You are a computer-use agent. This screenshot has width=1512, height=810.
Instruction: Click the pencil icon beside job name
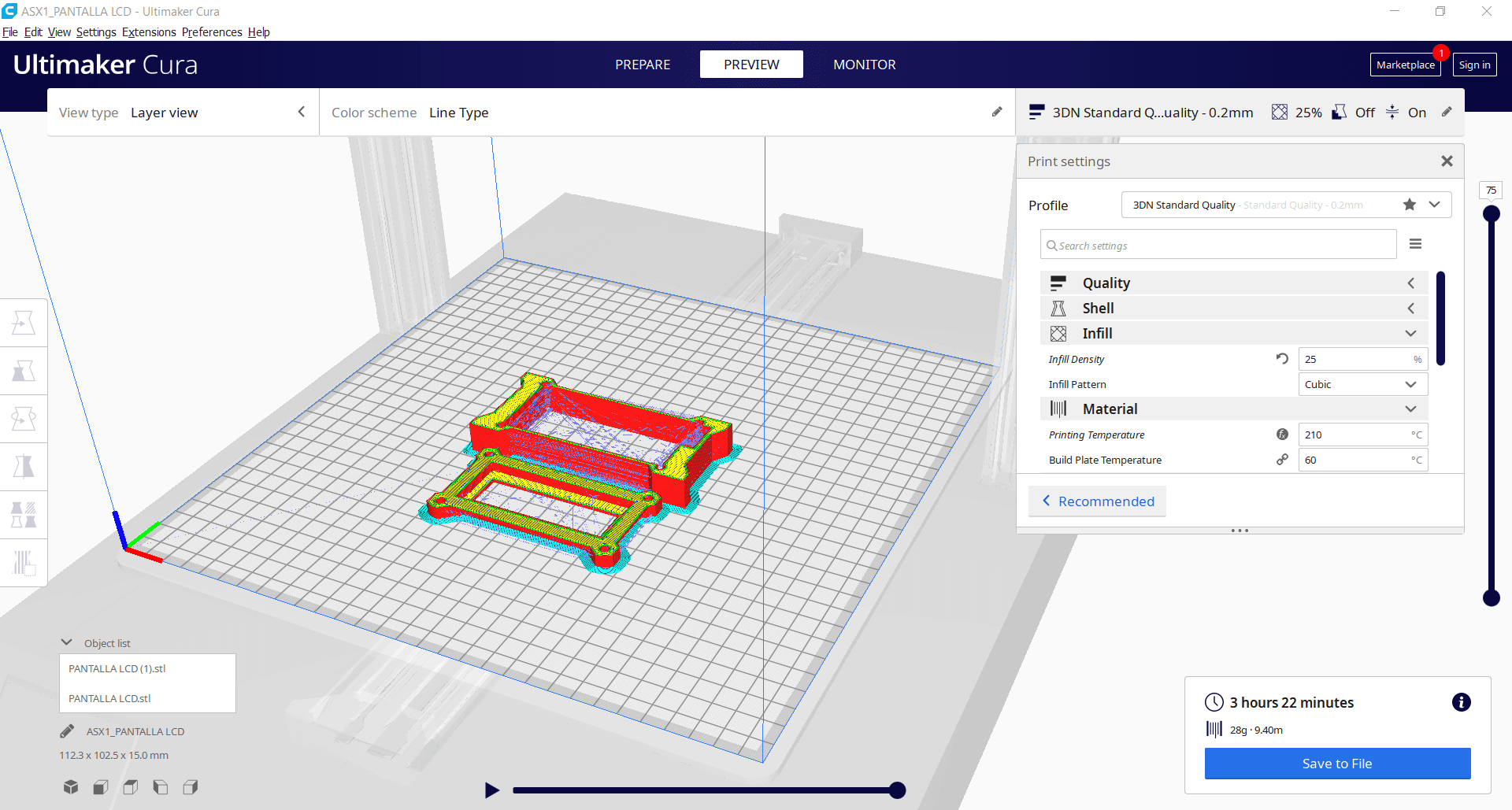pos(67,731)
